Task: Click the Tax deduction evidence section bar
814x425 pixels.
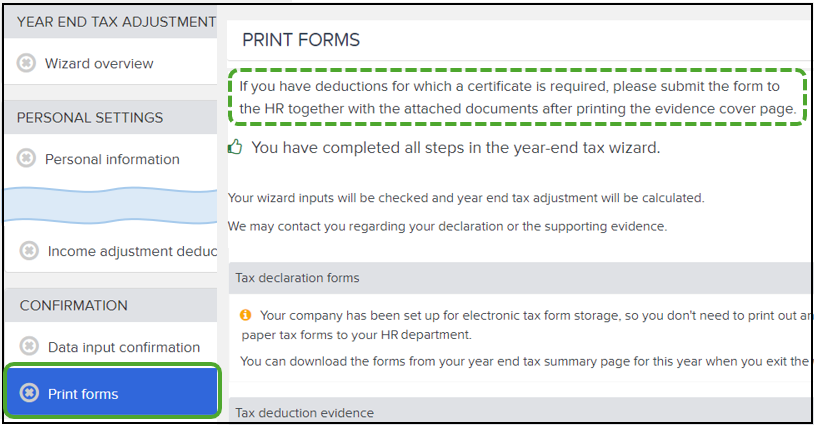Action: (x=519, y=411)
